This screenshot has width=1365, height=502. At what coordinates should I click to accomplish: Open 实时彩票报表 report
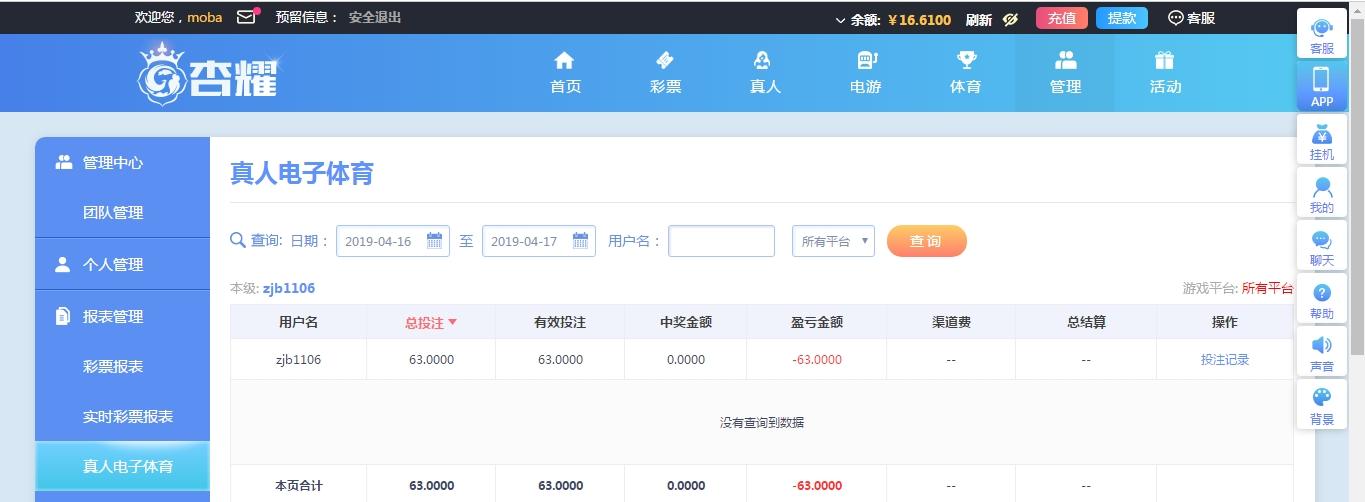tap(122, 416)
